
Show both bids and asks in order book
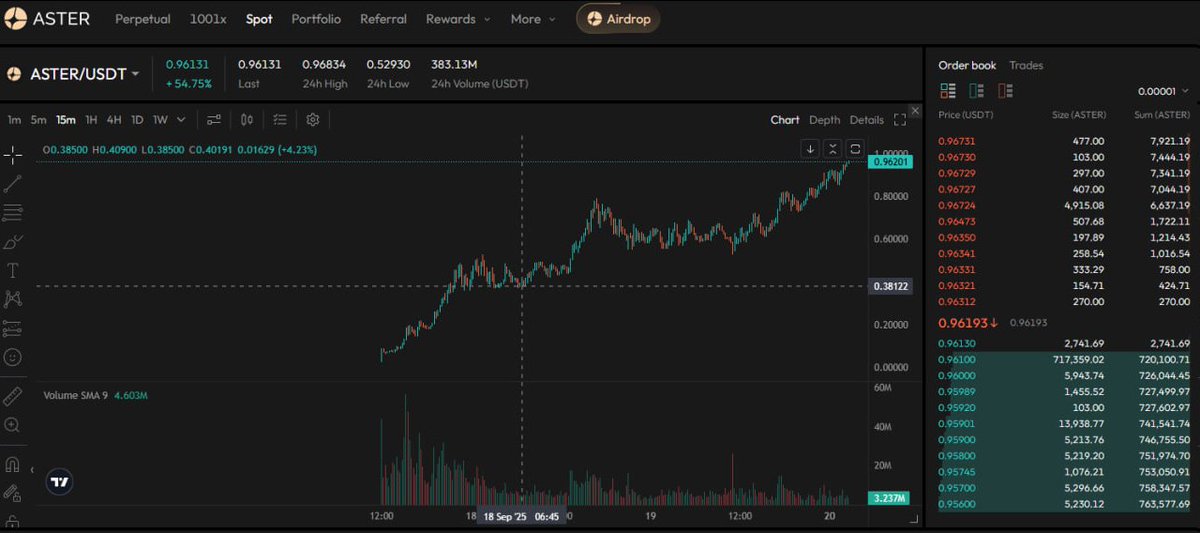947,91
